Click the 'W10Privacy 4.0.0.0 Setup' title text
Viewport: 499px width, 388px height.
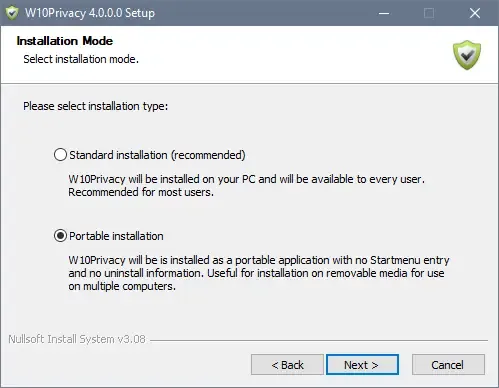pyautogui.click(x=90, y=13)
